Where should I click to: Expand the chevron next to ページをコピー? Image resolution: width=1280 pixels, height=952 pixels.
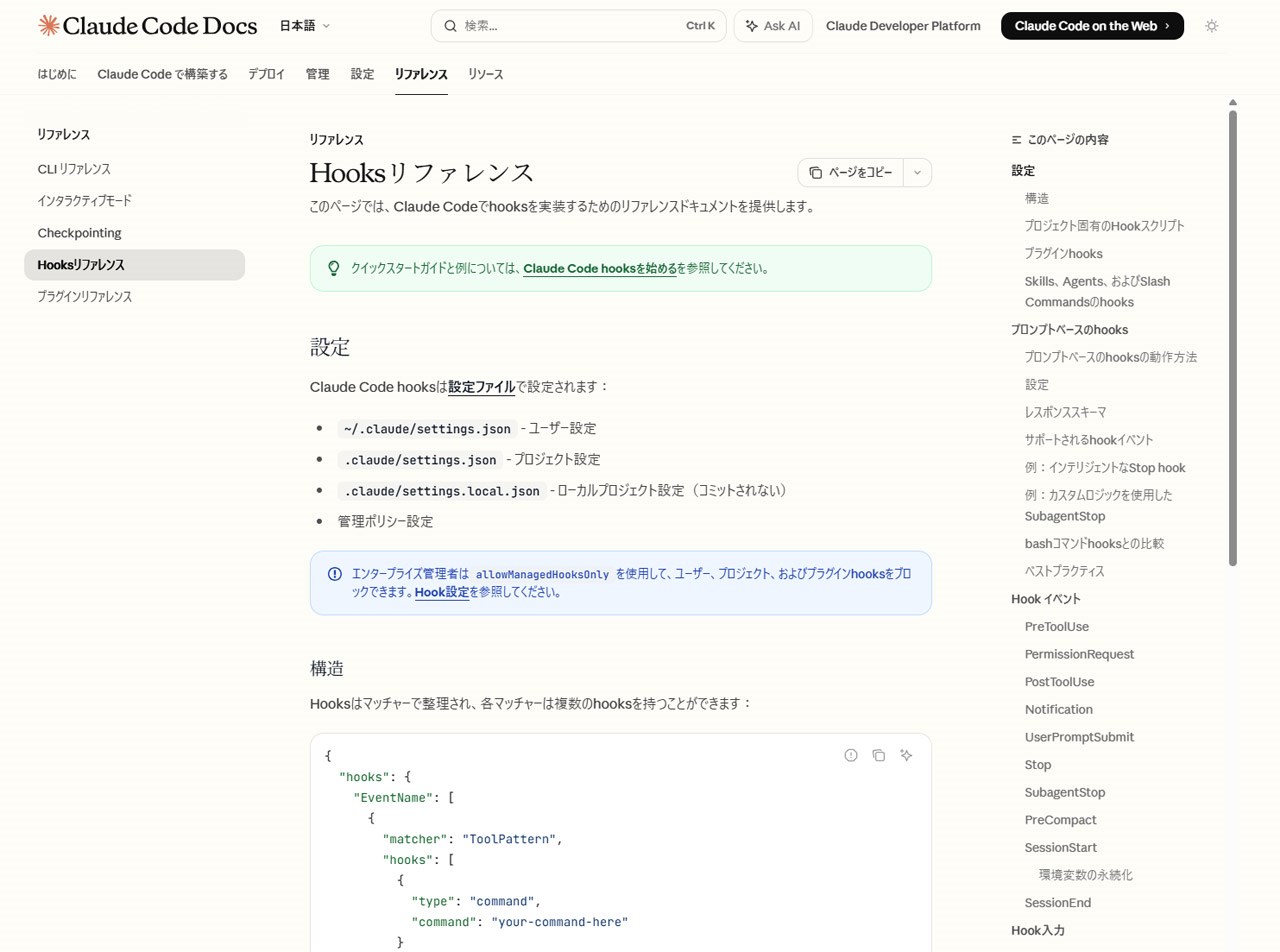click(x=916, y=172)
